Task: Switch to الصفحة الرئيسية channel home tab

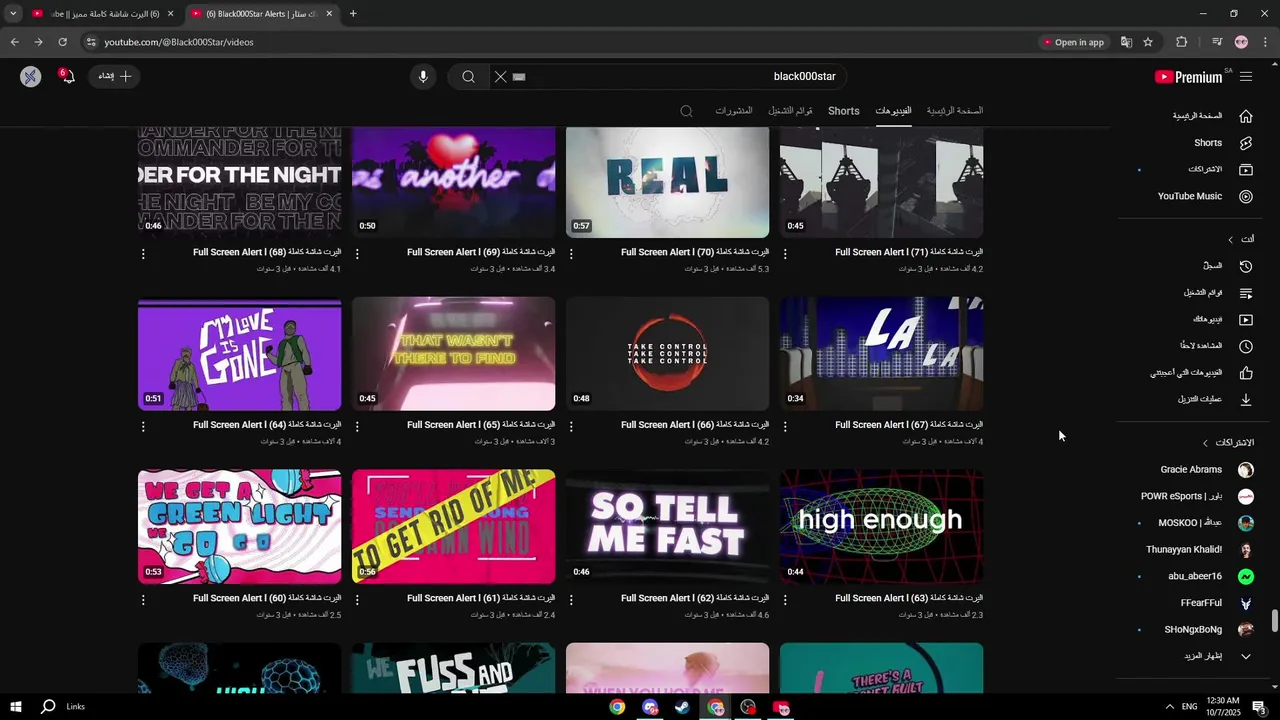Action: (954, 111)
